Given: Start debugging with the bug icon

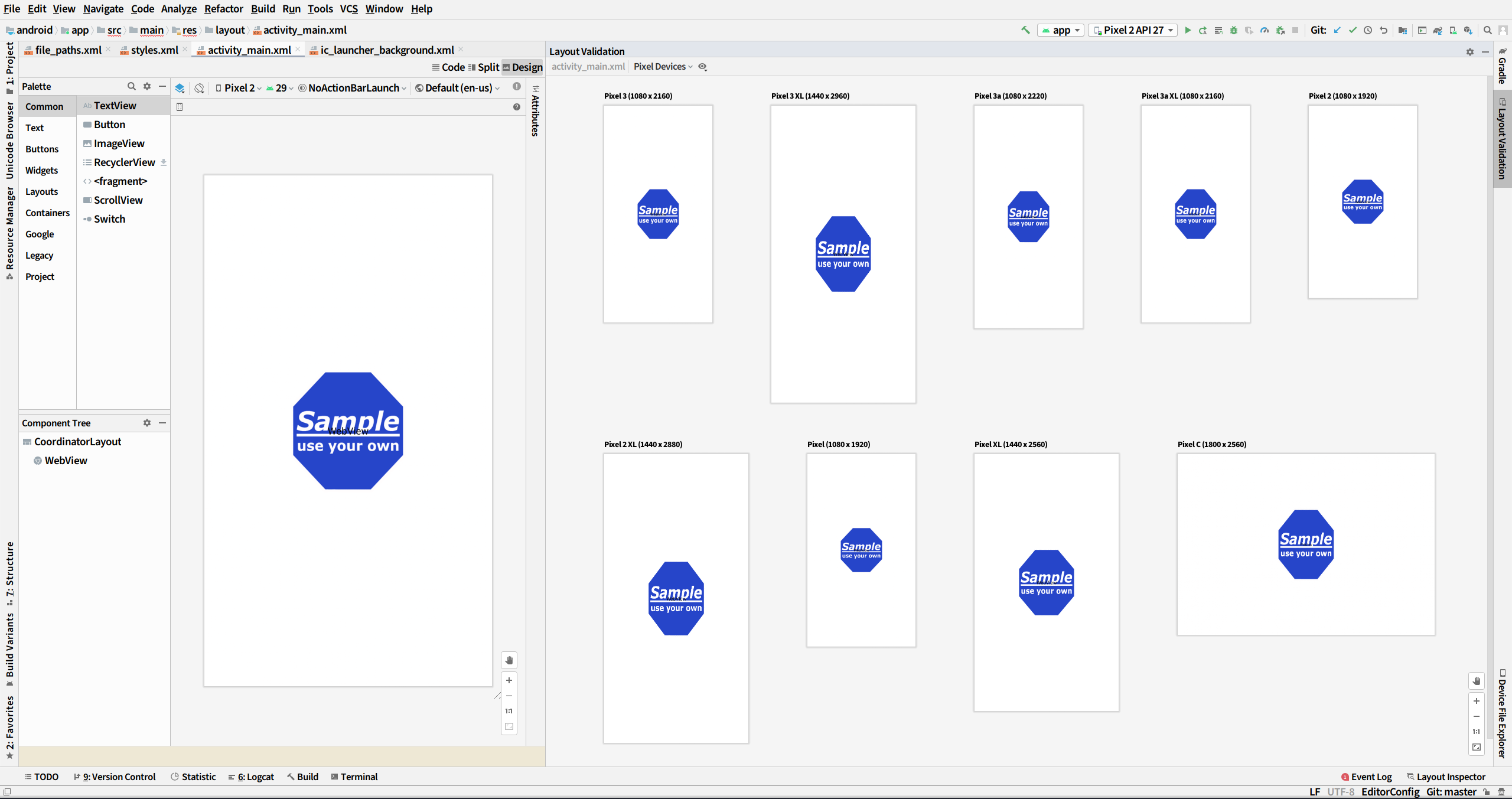Looking at the screenshot, I should 1234,30.
